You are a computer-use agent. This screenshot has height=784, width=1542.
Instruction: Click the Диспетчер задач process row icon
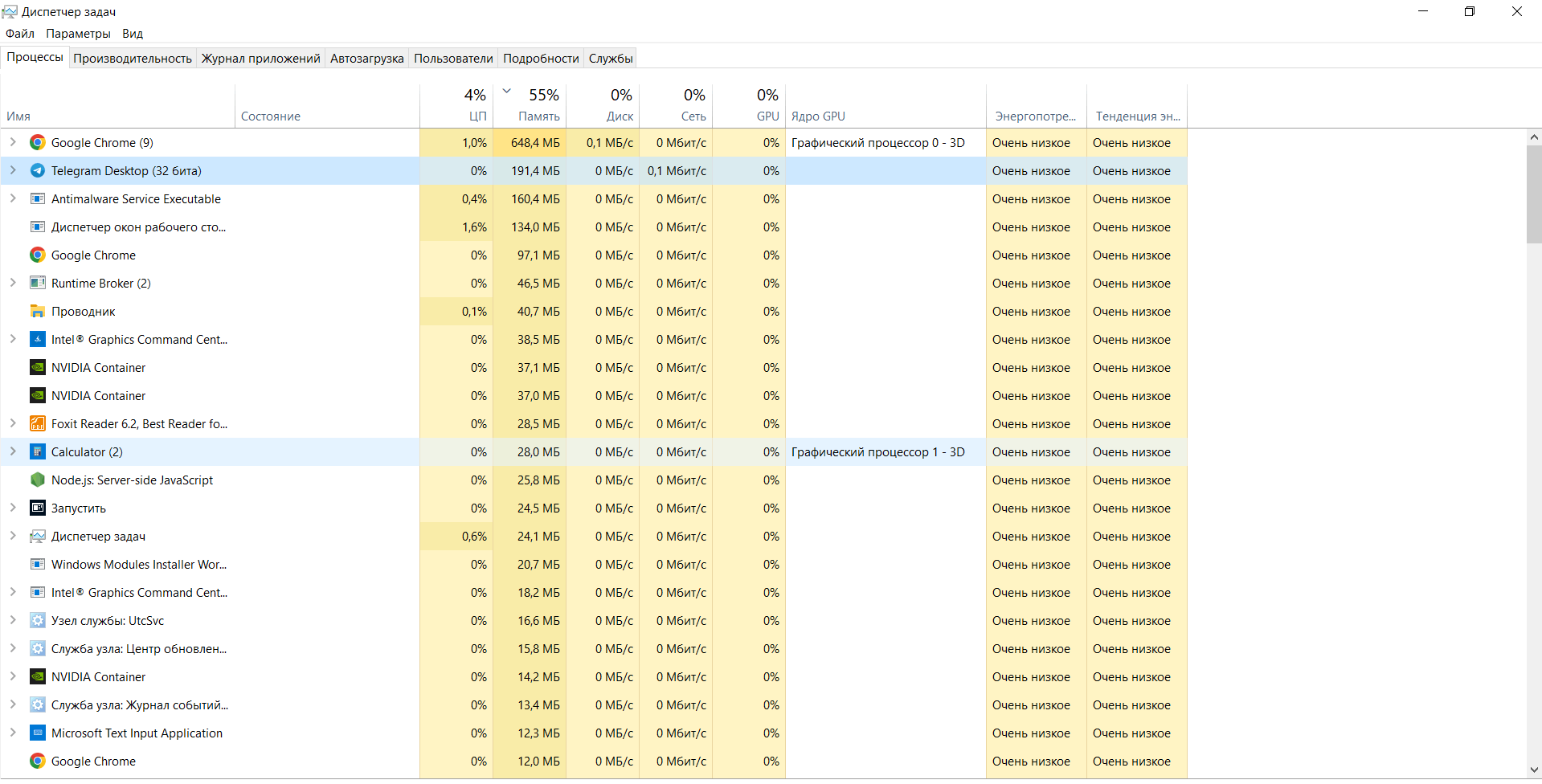[37, 537]
